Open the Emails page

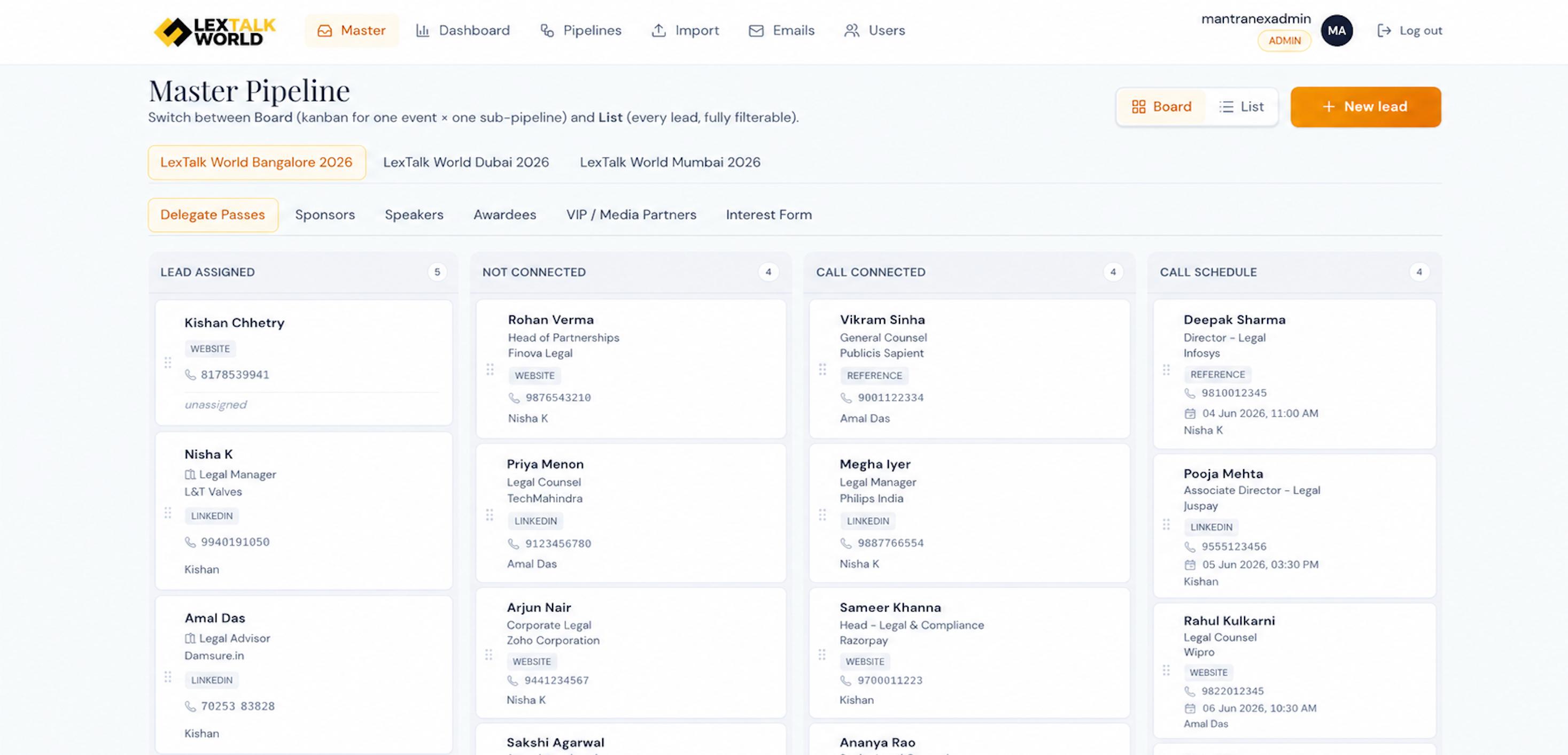[x=781, y=30]
